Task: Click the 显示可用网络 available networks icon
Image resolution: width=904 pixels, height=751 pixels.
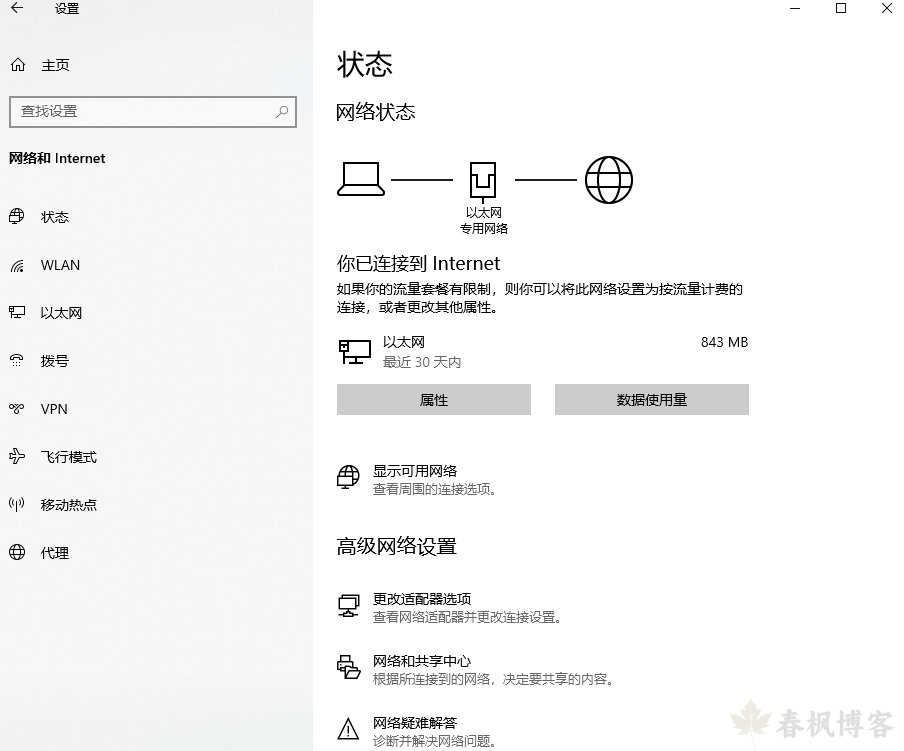Action: (x=347, y=478)
